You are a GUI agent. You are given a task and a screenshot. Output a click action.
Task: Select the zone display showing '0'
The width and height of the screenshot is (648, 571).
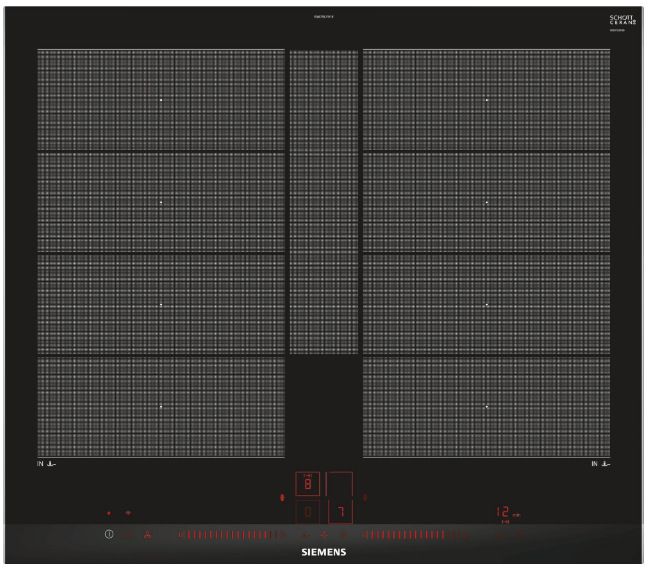click(307, 513)
